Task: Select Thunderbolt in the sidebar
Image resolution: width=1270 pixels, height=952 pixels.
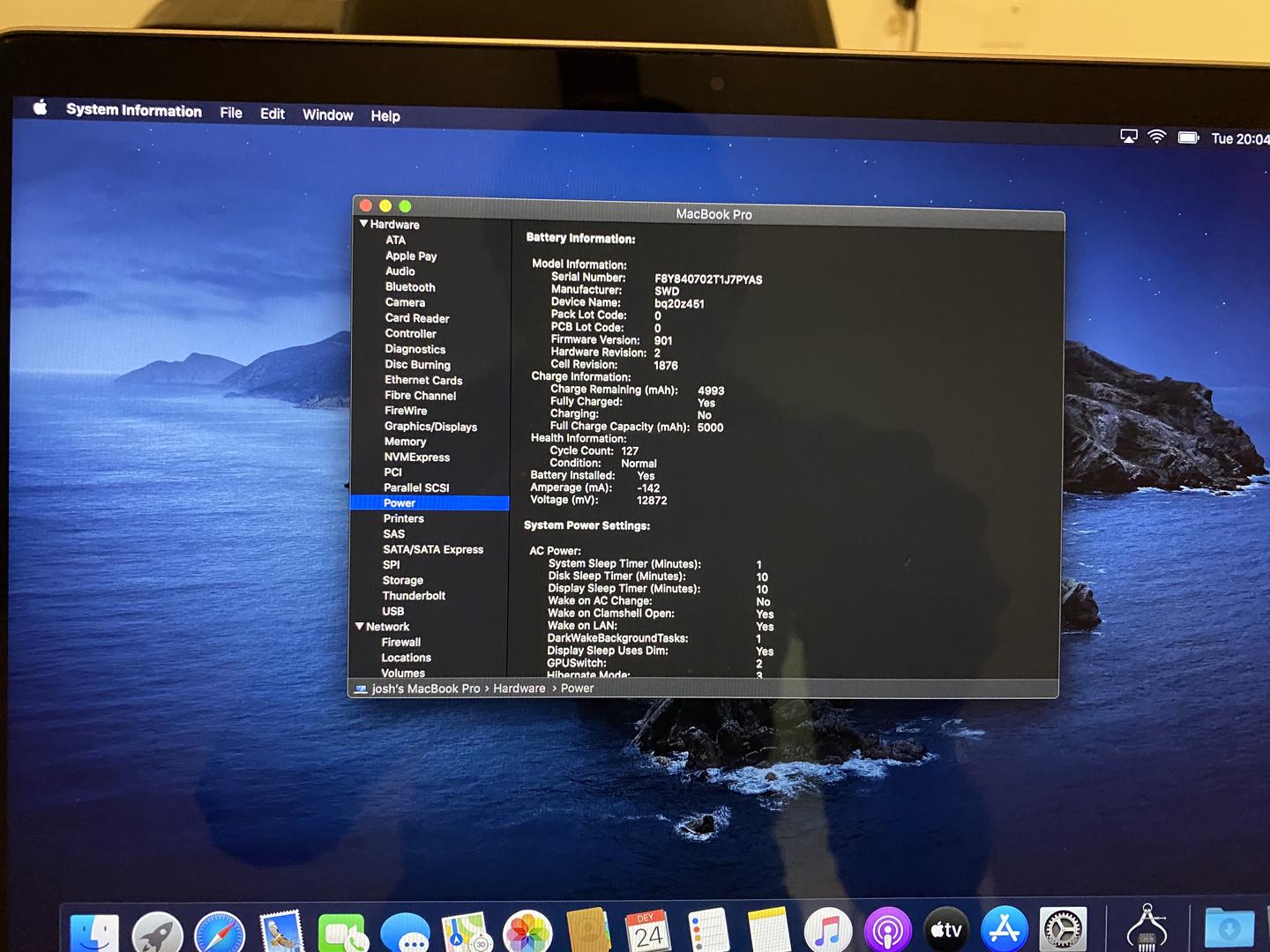Action: [x=414, y=596]
